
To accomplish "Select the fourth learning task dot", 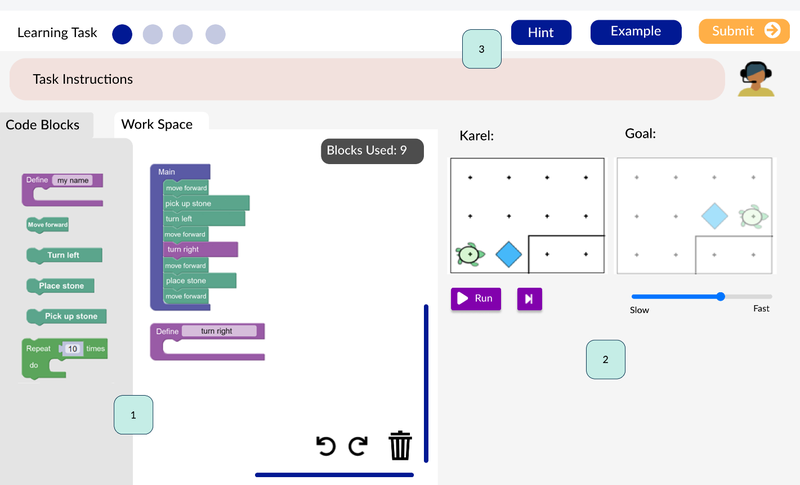I will 215,35.
